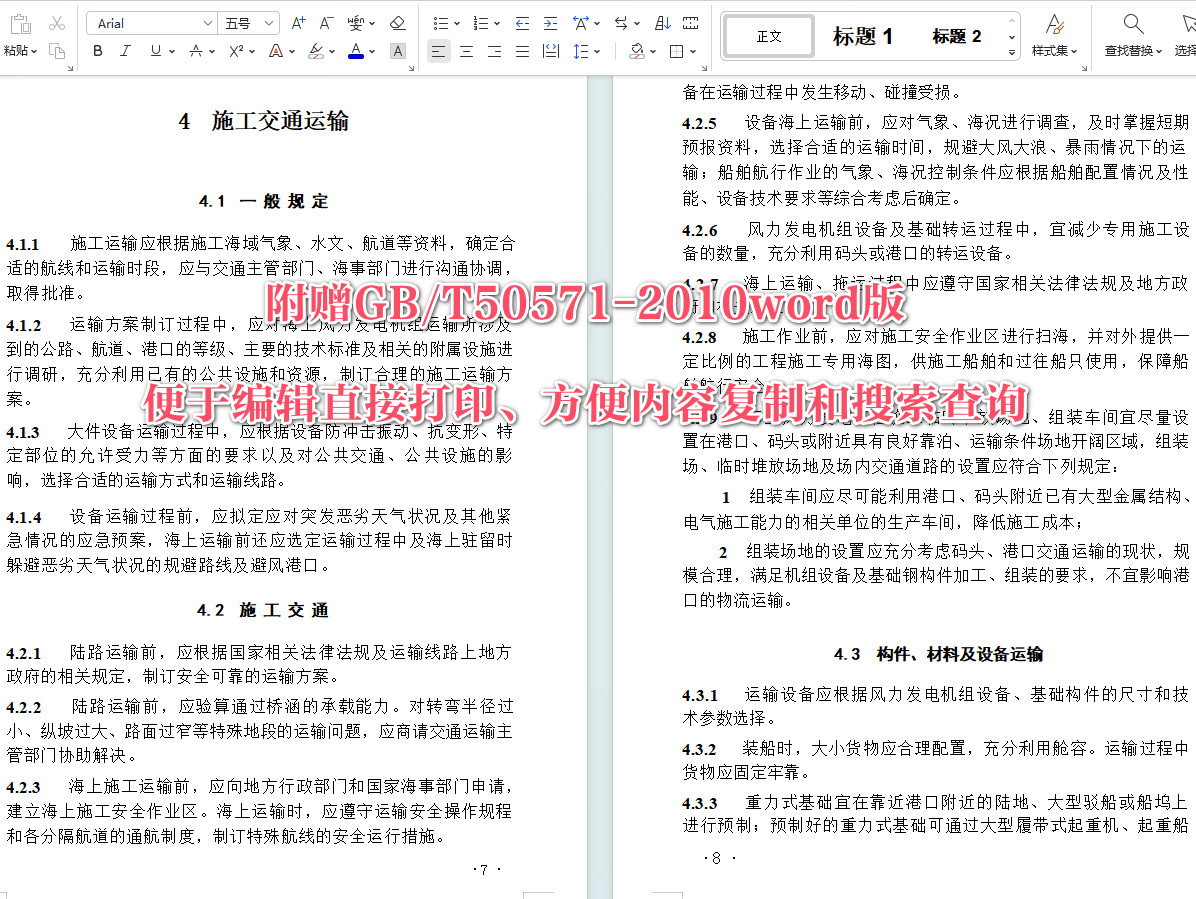
Task: Apply Bold formatting with the B icon
Action: [97, 51]
